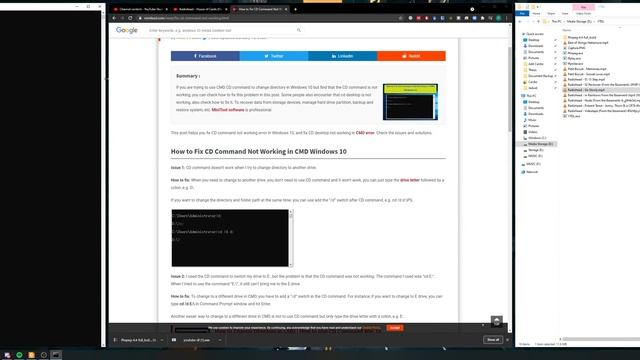Switch to the YouTube Channel content tab

[x=140, y=9]
